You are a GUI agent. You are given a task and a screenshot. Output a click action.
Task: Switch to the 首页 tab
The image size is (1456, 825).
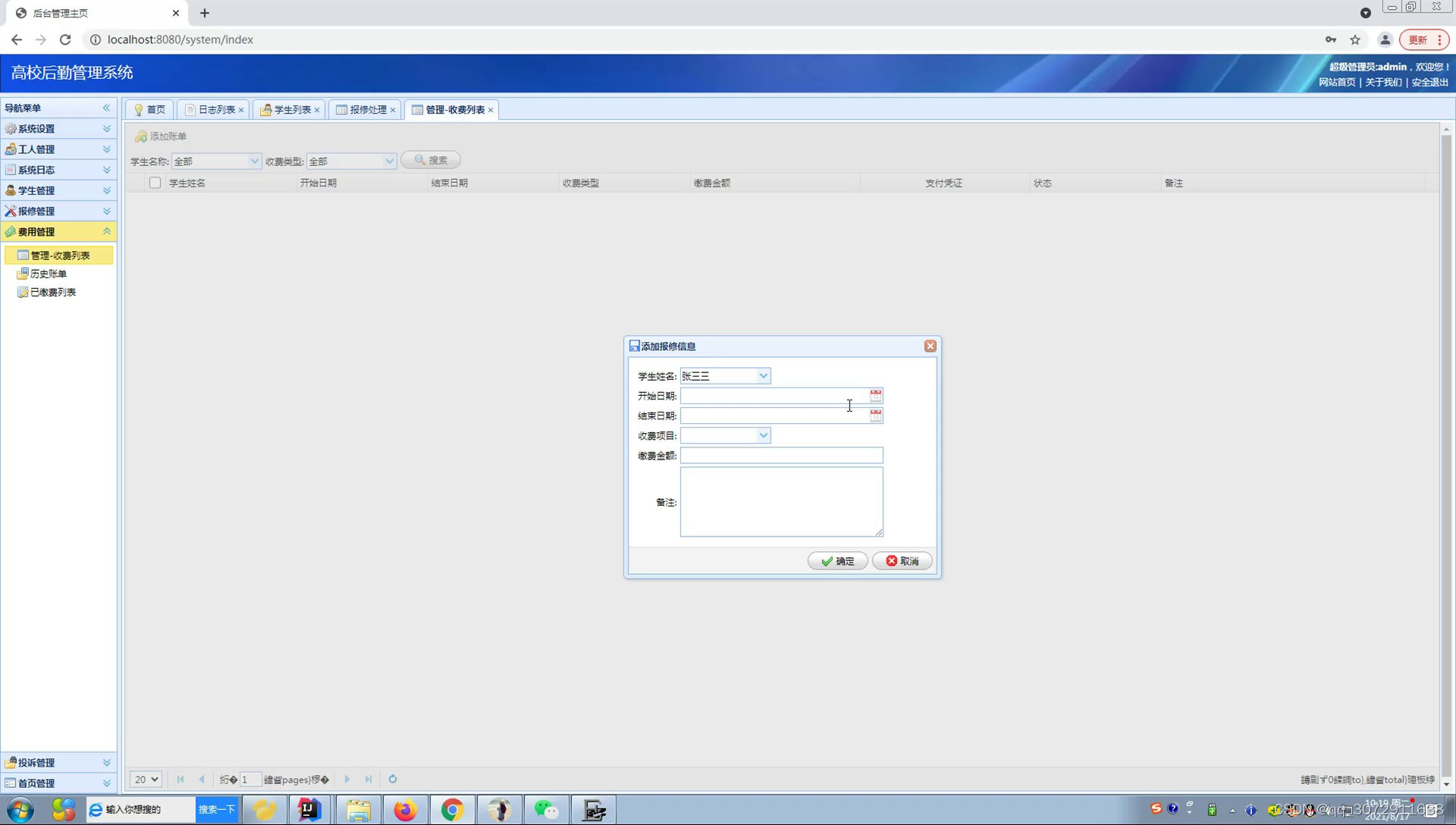pyautogui.click(x=150, y=110)
